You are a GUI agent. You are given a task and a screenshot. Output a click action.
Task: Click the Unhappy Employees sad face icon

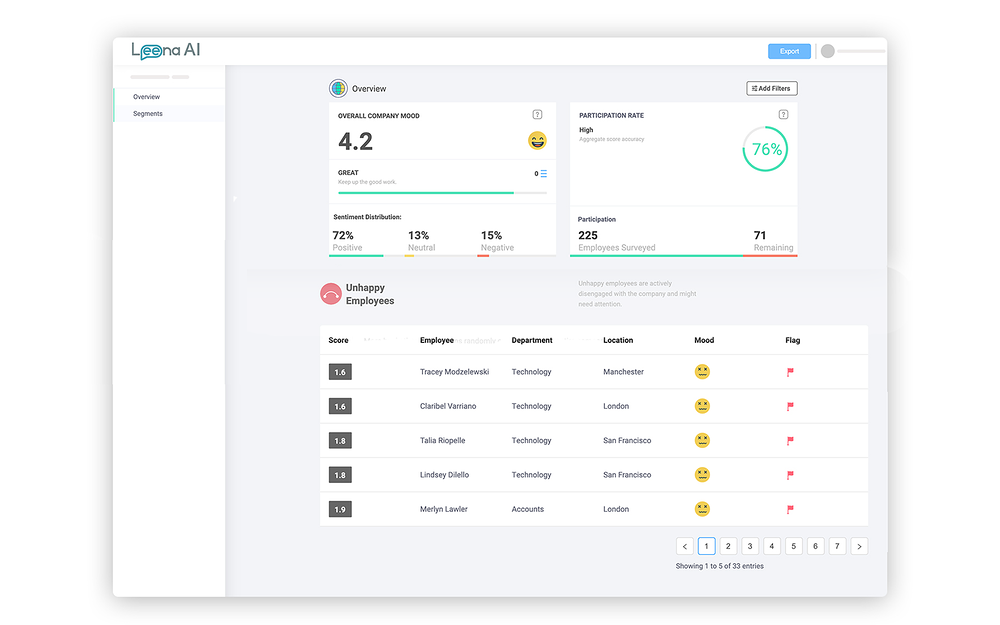coord(330,294)
